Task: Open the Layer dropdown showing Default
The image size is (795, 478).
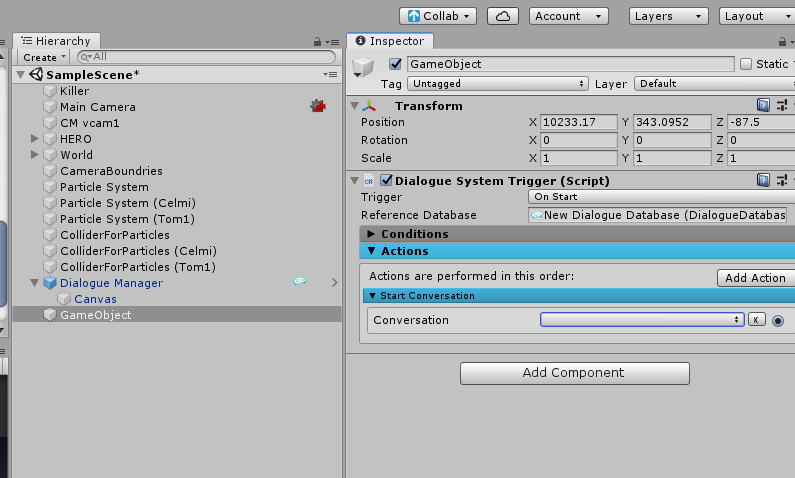Action: 714,84
